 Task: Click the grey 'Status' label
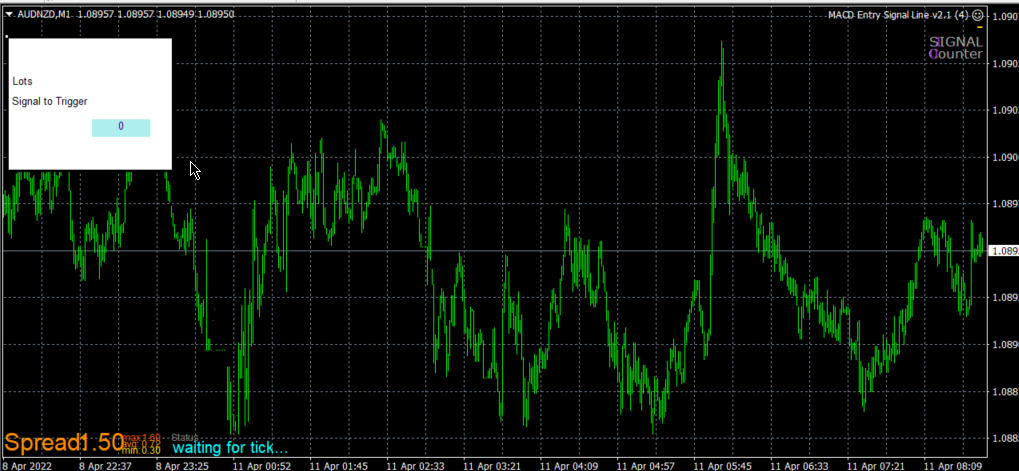point(185,438)
